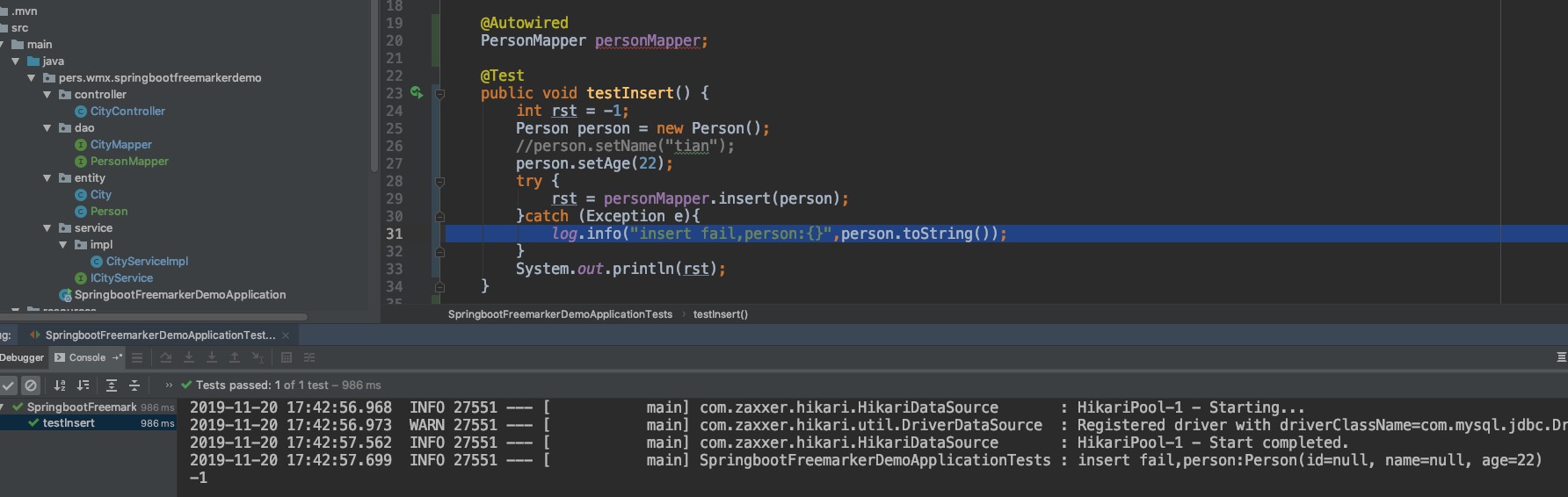Click the Run to Cursor icon

point(258,357)
